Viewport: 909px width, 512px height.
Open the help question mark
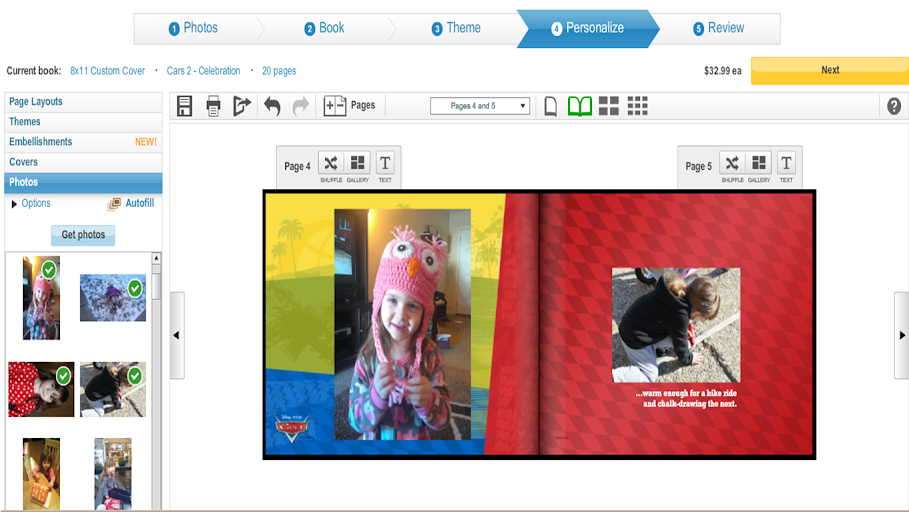[x=894, y=106]
